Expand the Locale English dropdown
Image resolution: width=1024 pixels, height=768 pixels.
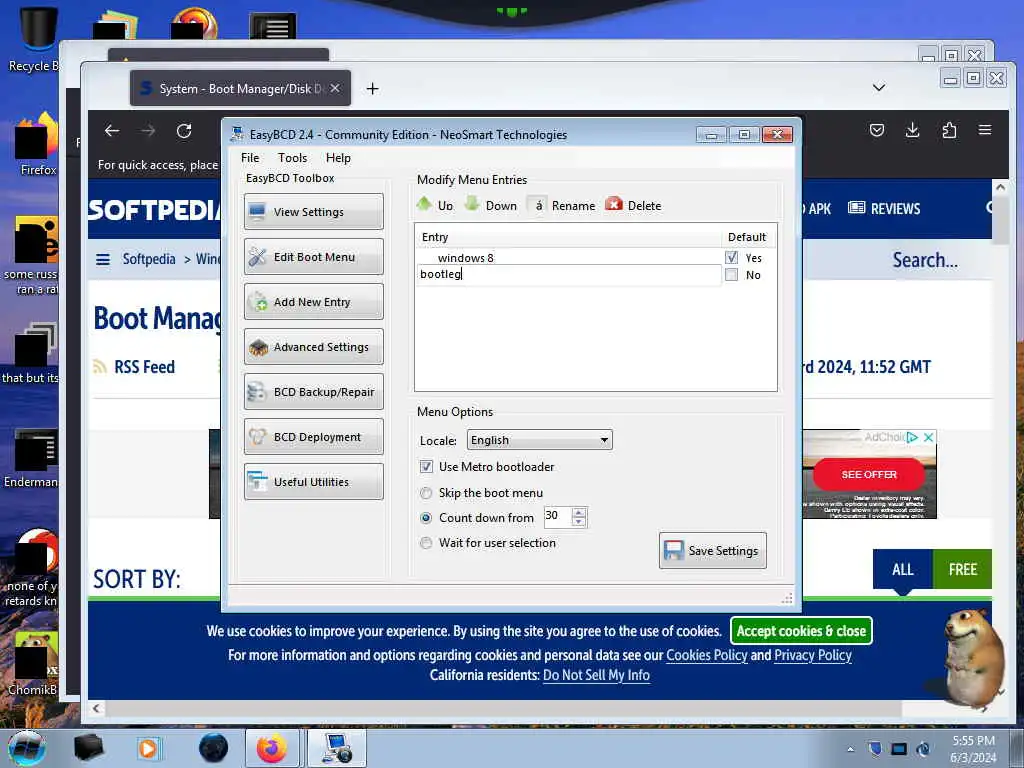pos(539,440)
